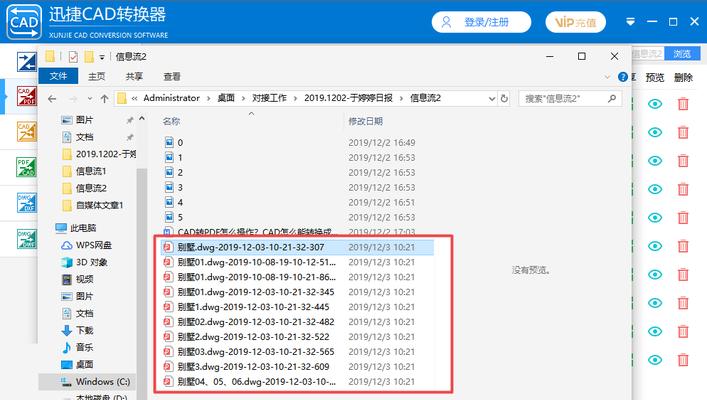Click the topmost preview eye icon in converter list

(x=655, y=104)
